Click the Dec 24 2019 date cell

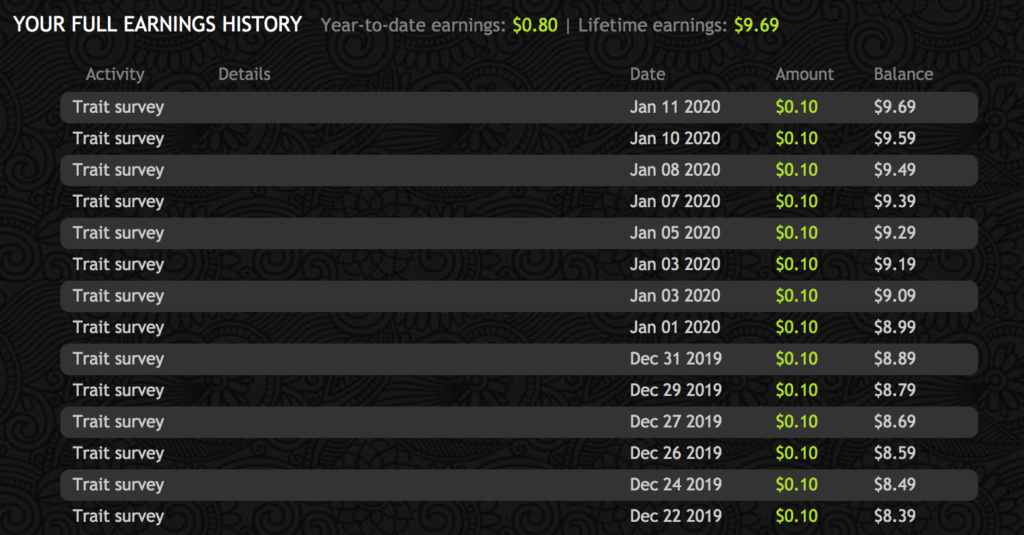click(x=675, y=485)
